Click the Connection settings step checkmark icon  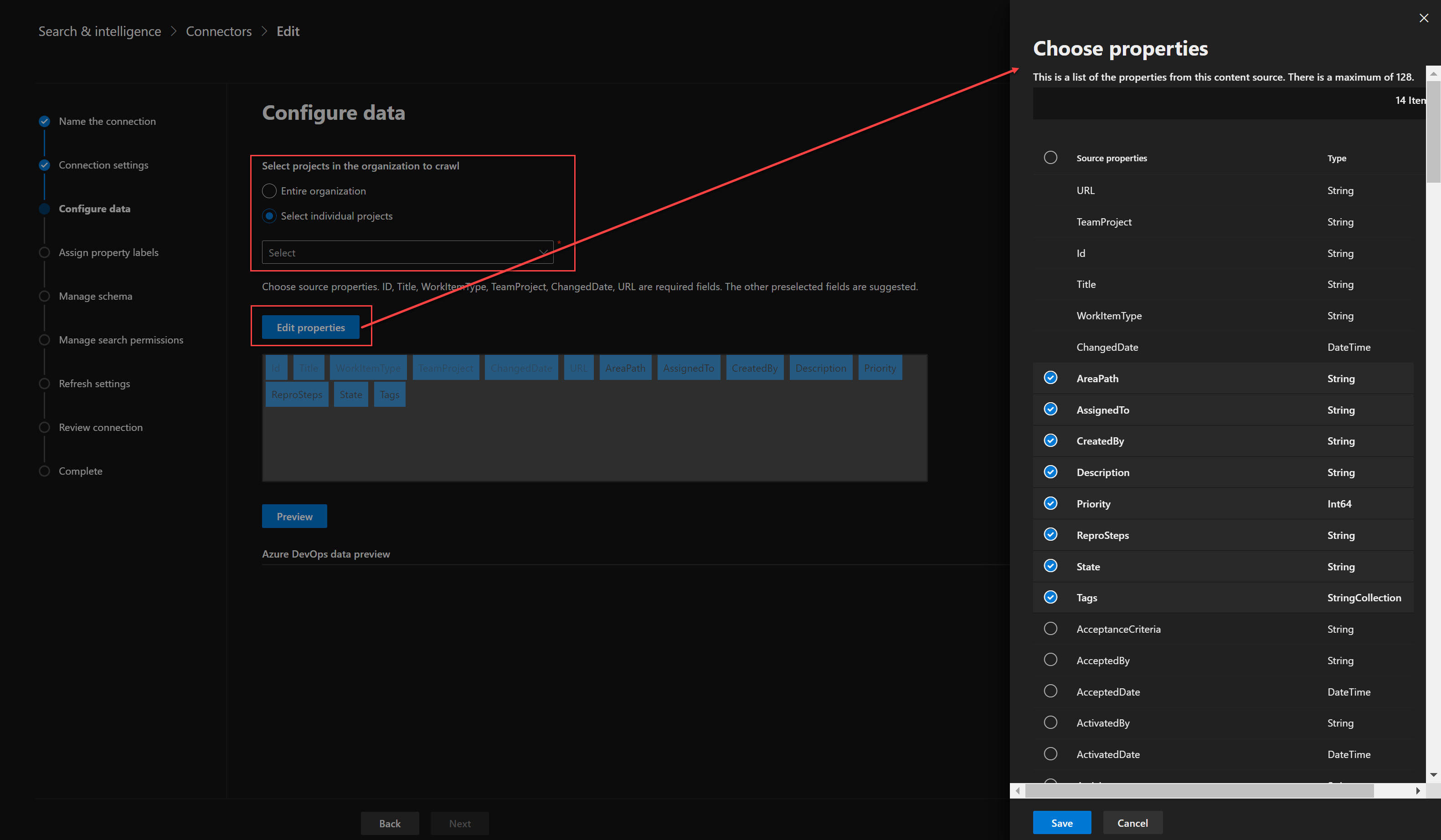45,165
